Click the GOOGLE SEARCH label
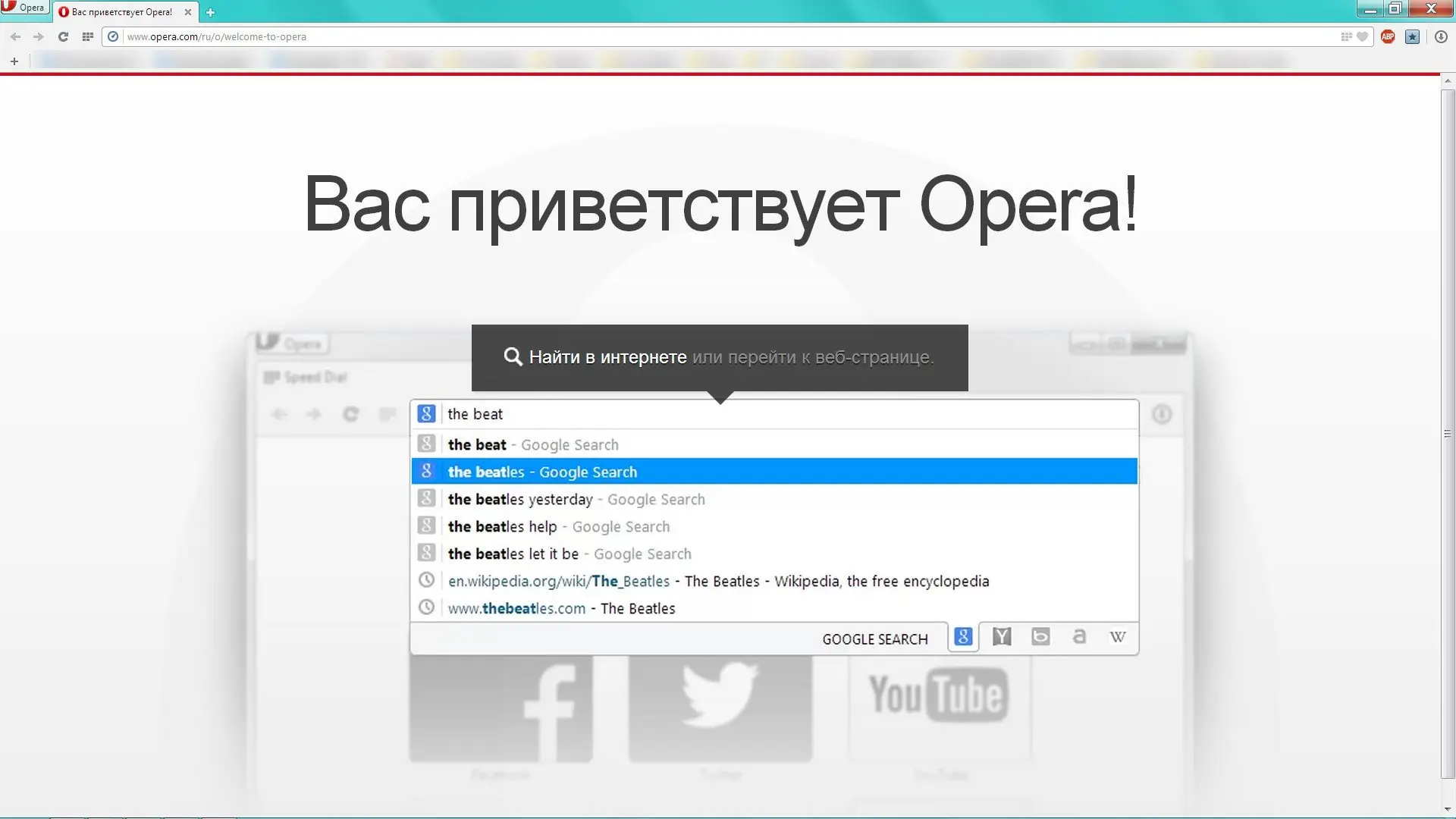This screenshot has width=1456, height=819. click(875, 639)
